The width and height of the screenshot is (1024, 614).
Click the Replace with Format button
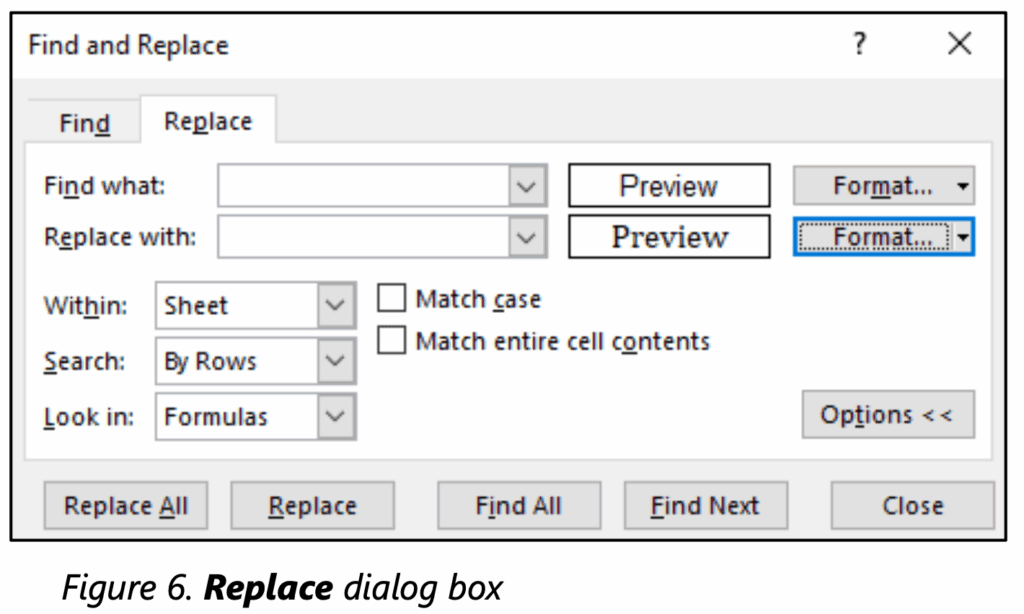(872, 238)
